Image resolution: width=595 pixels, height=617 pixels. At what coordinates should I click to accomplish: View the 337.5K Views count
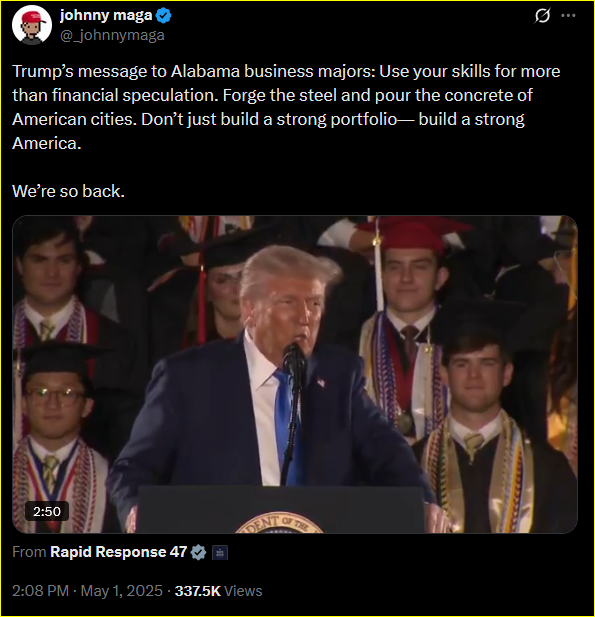[x=218, y=591]
